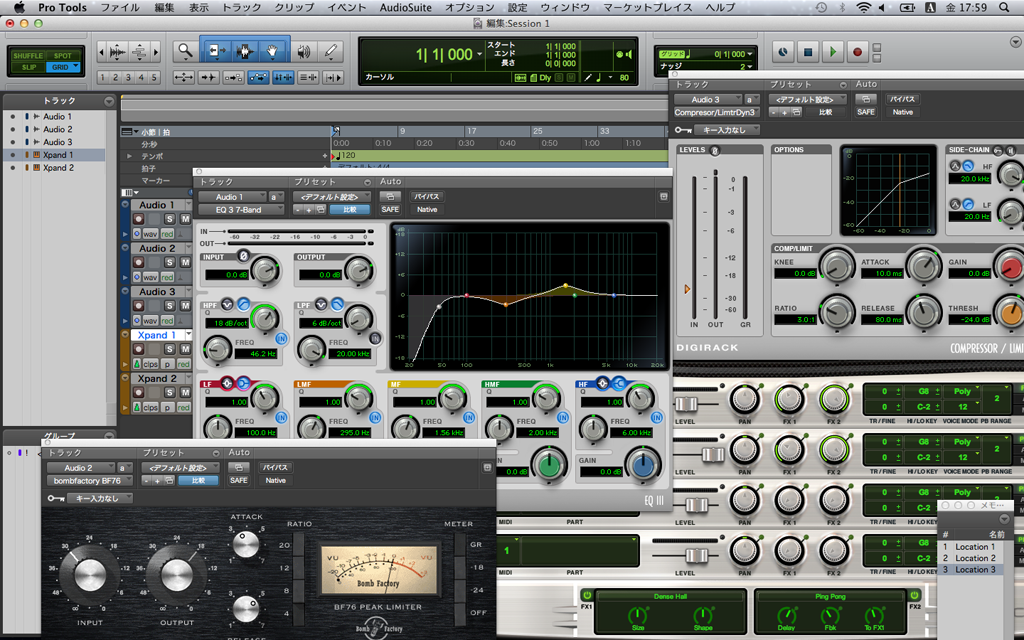Stop playback with the Stop button

click(x=808, y=52)
